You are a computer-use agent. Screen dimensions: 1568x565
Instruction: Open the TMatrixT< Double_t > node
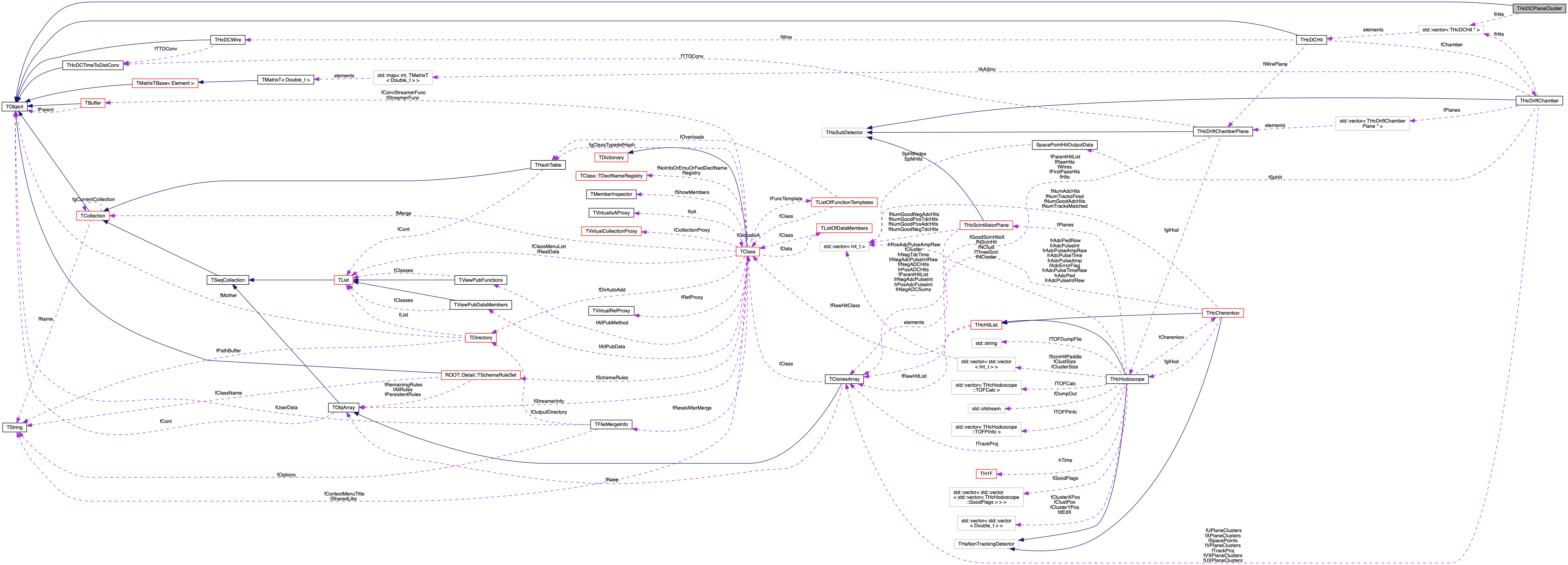point(285,80)
